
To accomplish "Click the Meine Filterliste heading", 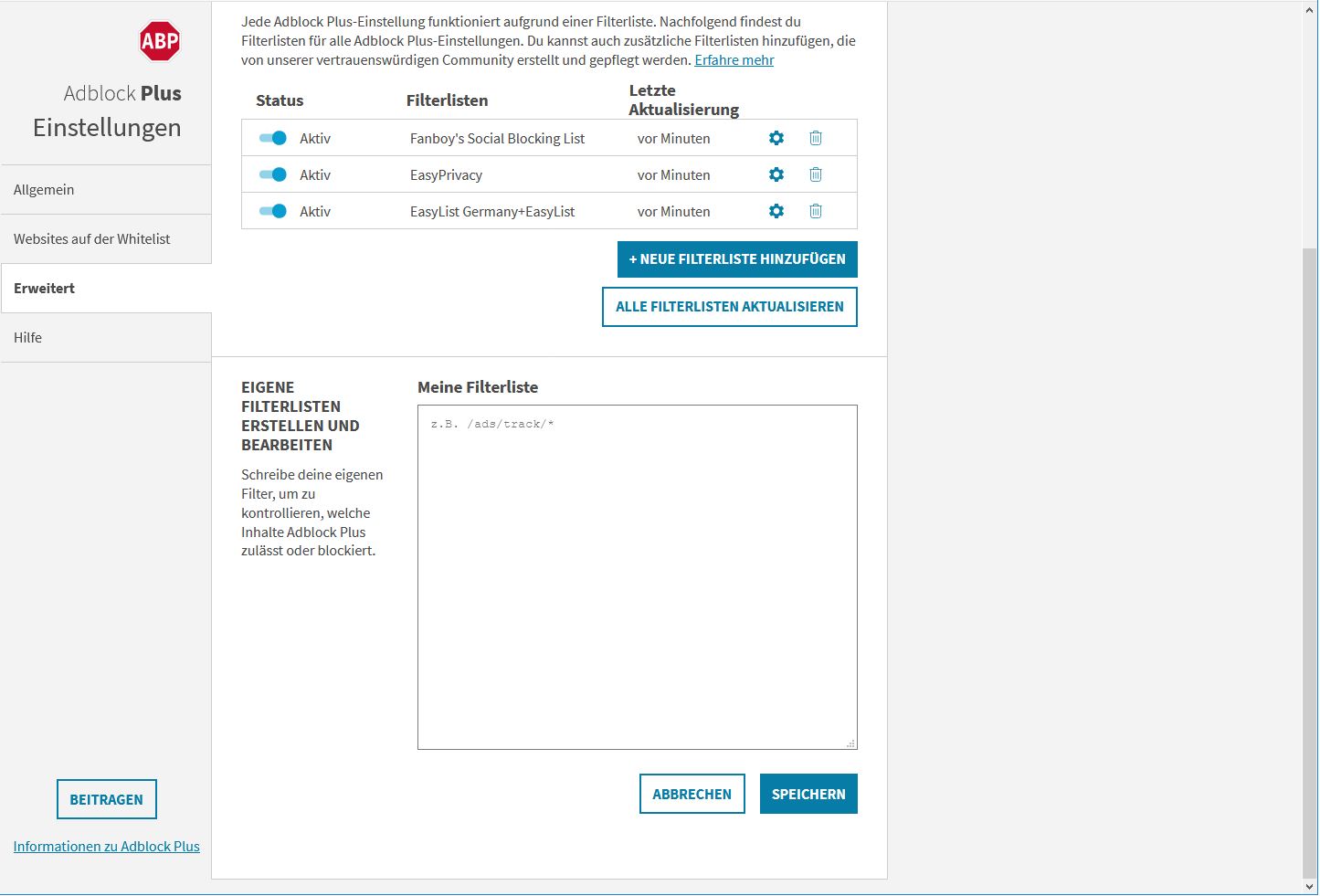I will click(x=478, y=387).
